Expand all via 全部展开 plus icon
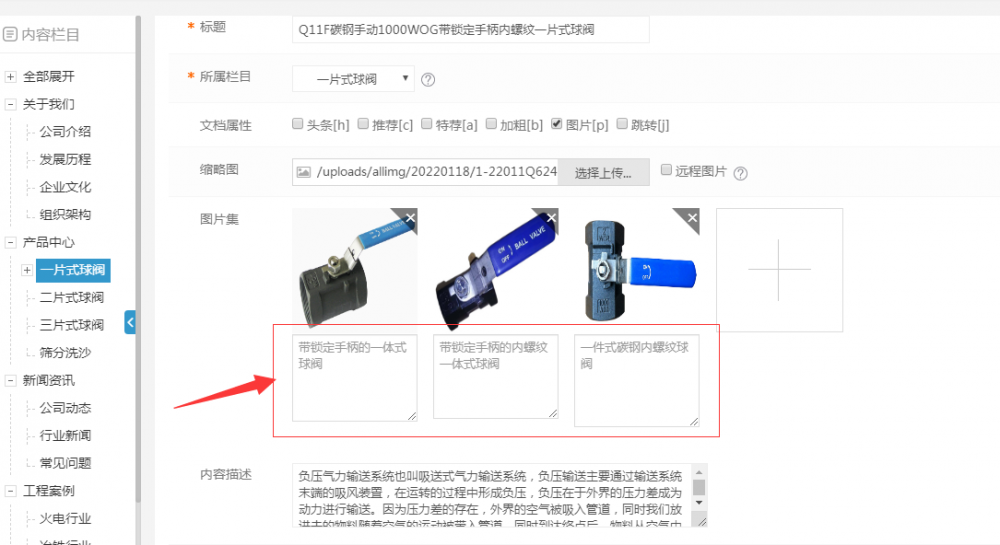This screenshot has height=545, width=1000. coord(10,76)
